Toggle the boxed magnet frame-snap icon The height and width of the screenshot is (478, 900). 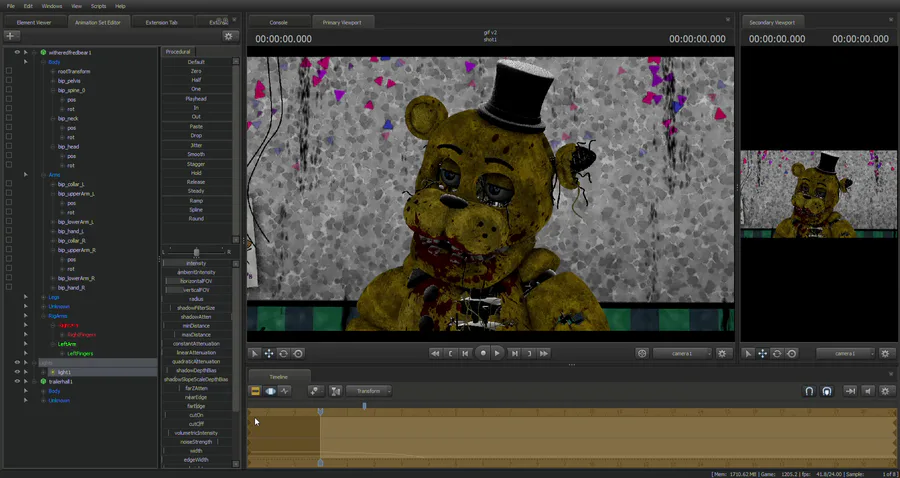point(827,391)
